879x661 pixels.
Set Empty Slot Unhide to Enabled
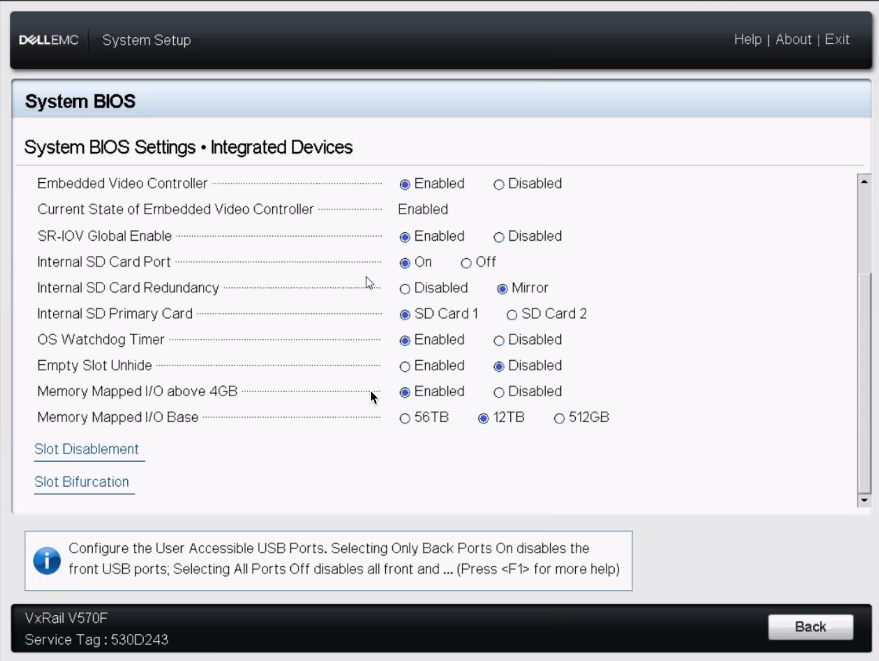coord(405,367)
